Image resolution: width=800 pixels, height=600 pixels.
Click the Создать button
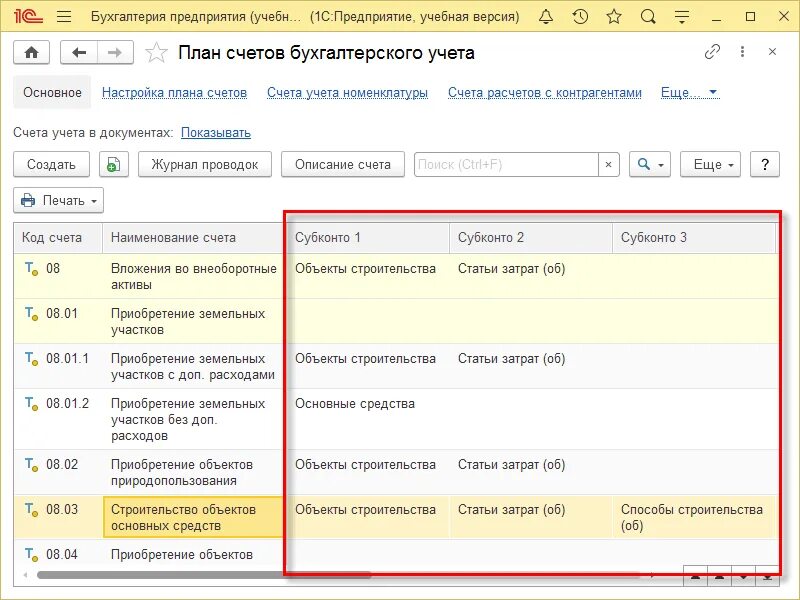[x=52, y=164]
